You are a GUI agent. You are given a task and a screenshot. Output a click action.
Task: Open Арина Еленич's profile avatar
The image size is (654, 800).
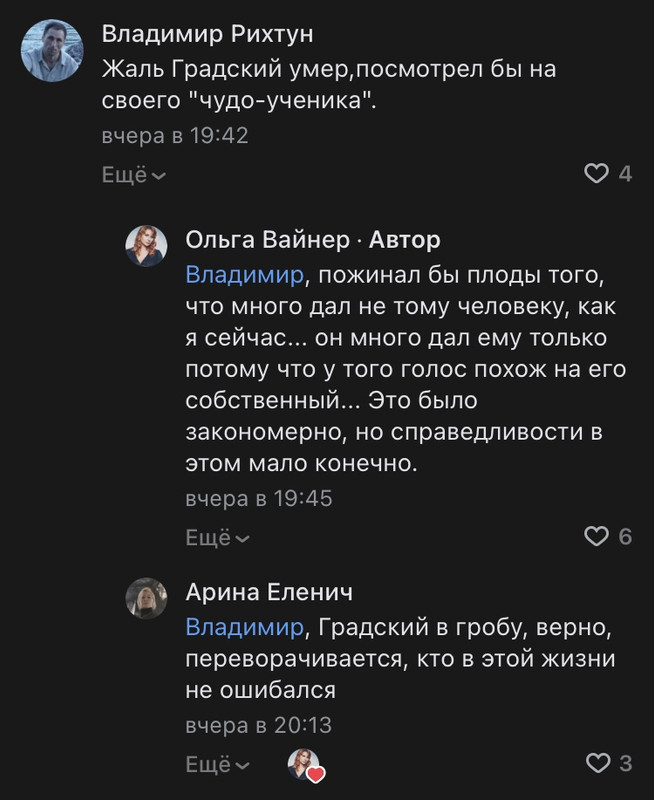pyautogui.click(x=146, y=598)
